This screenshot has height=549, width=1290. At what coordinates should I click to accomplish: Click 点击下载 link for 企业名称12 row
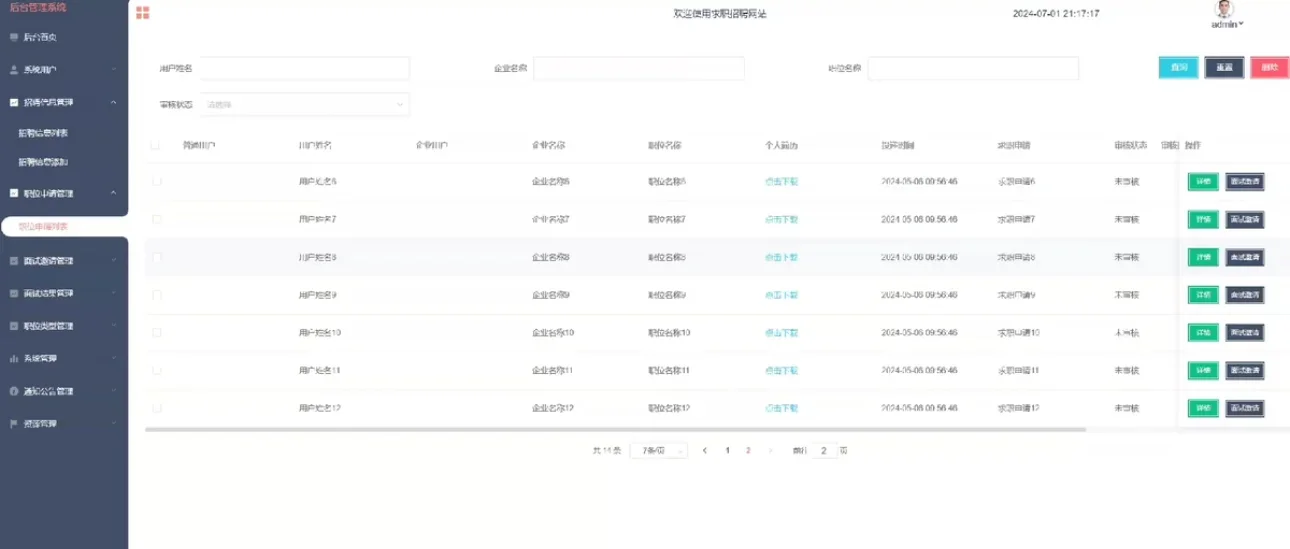click(x=781, y=408)
